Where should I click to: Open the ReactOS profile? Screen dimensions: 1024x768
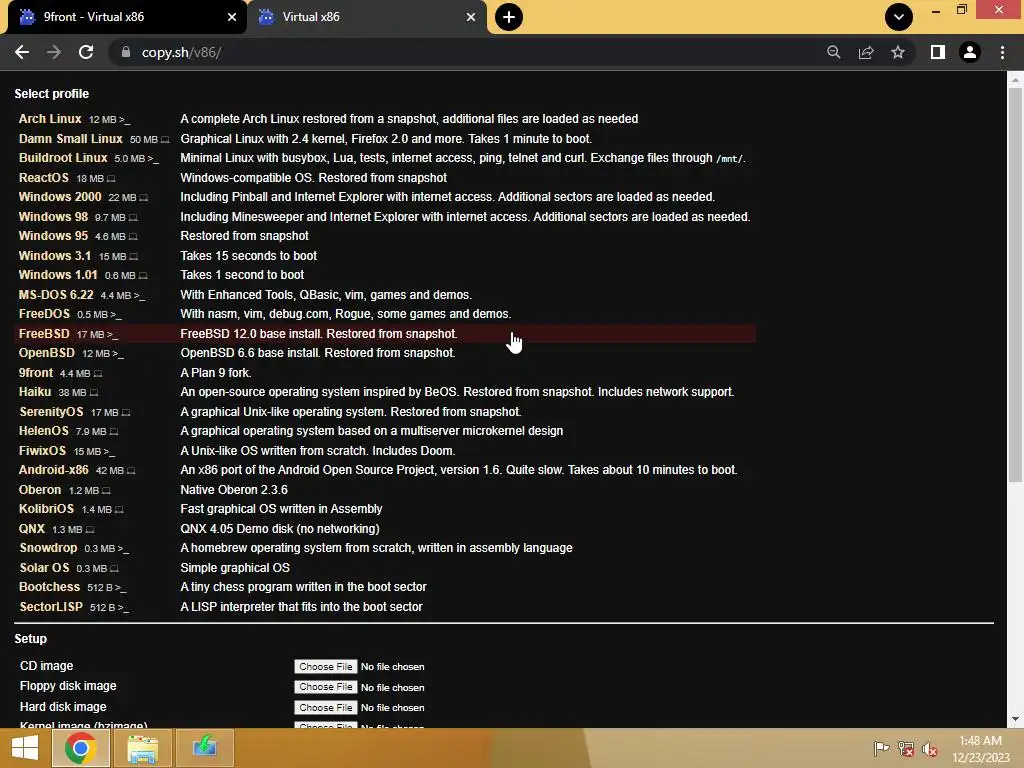click(x=44, y=178)
